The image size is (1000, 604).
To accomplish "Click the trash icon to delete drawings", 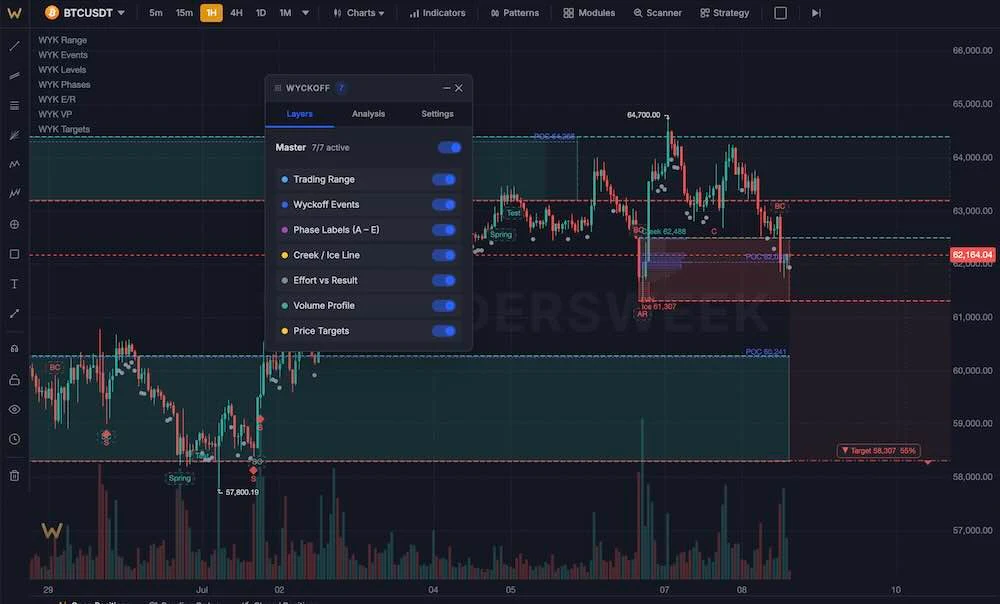I will 14,475.
